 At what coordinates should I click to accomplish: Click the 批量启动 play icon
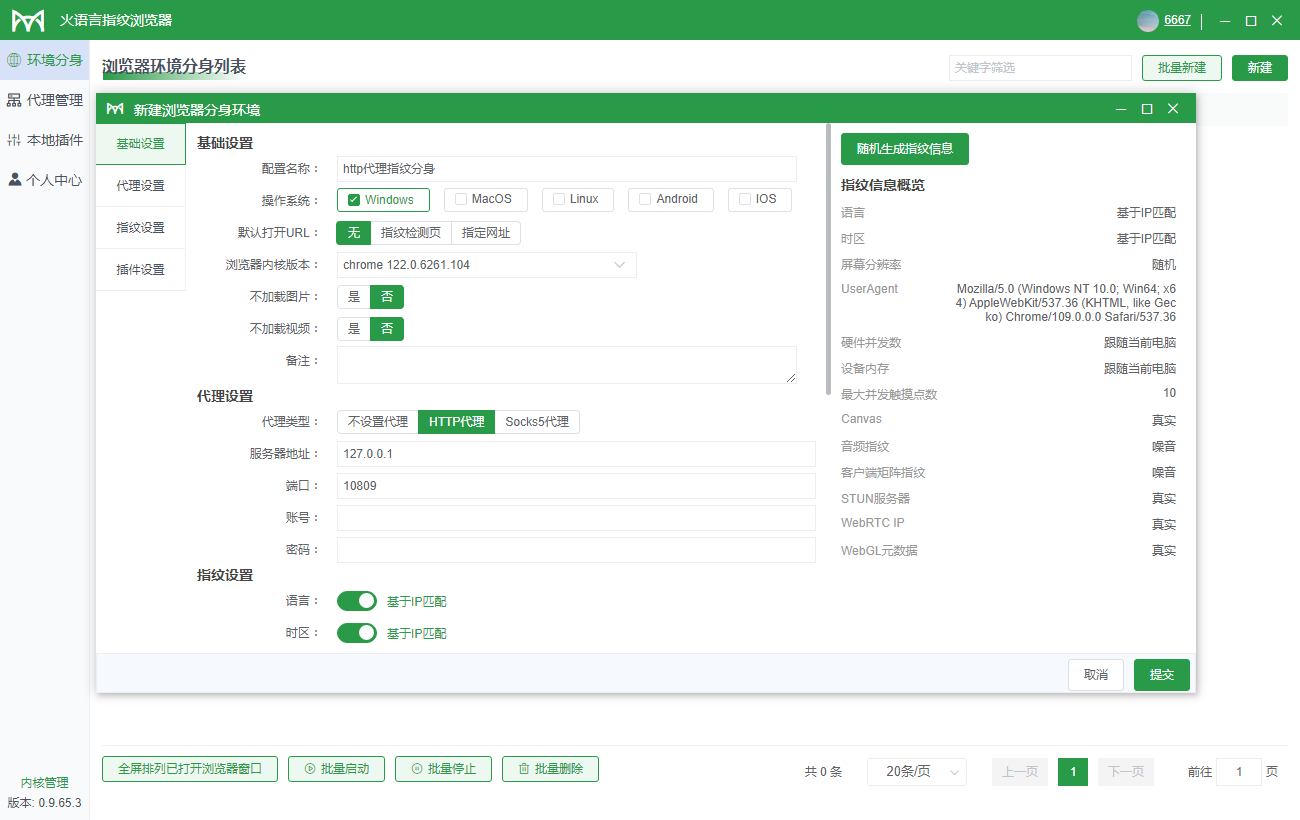pyautogui.click(x=310, y=769)
